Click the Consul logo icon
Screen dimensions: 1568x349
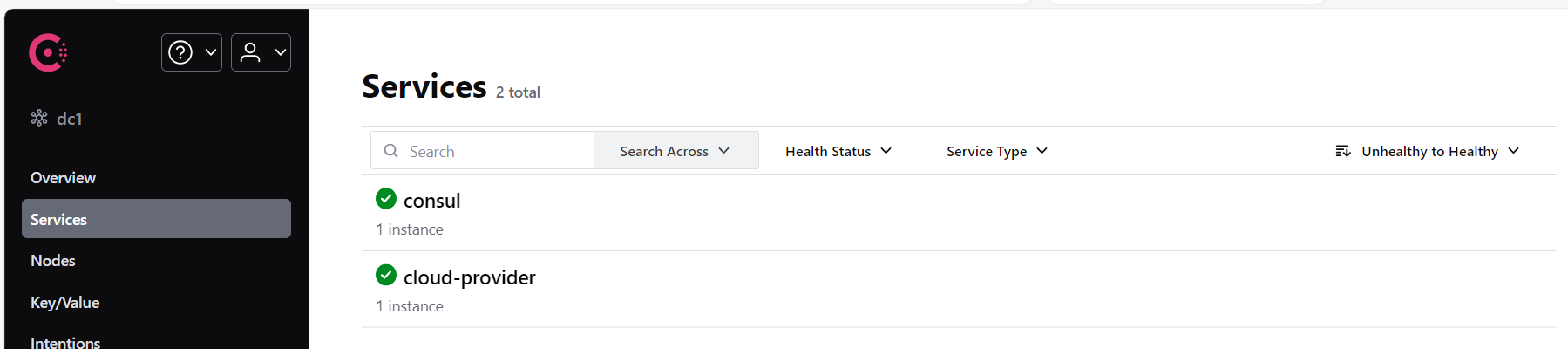(48, 52)
